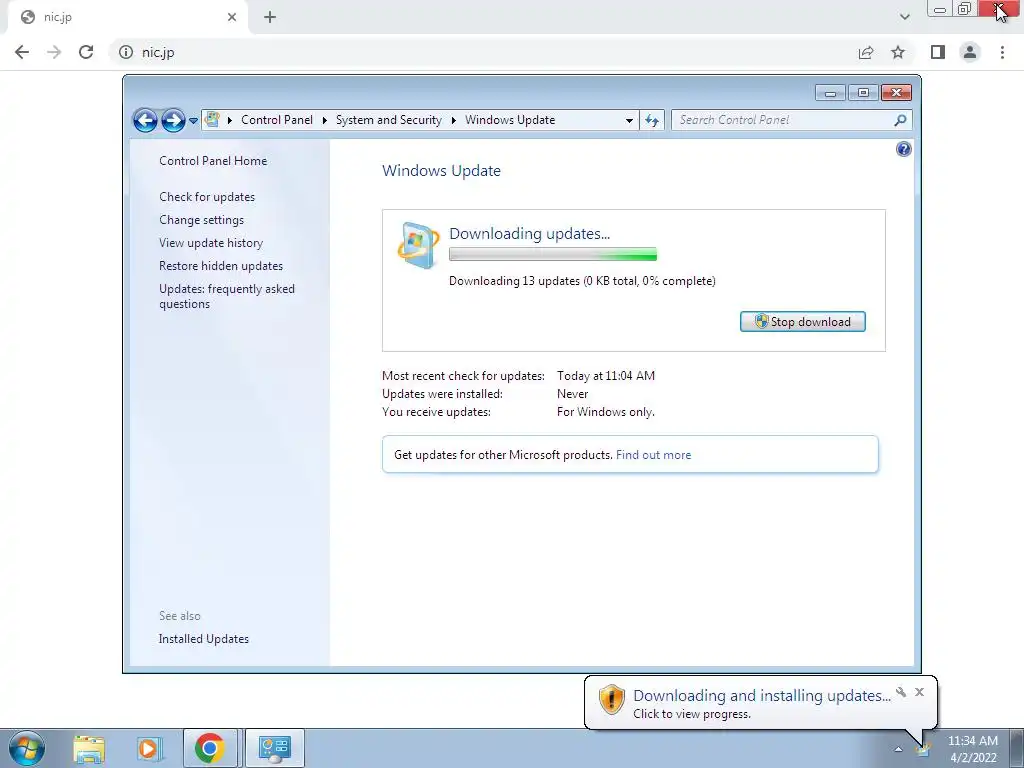Close the update notification balloon
This screenshot has height=768, width=1024.
pyautogui.click(x=920, y=692)
